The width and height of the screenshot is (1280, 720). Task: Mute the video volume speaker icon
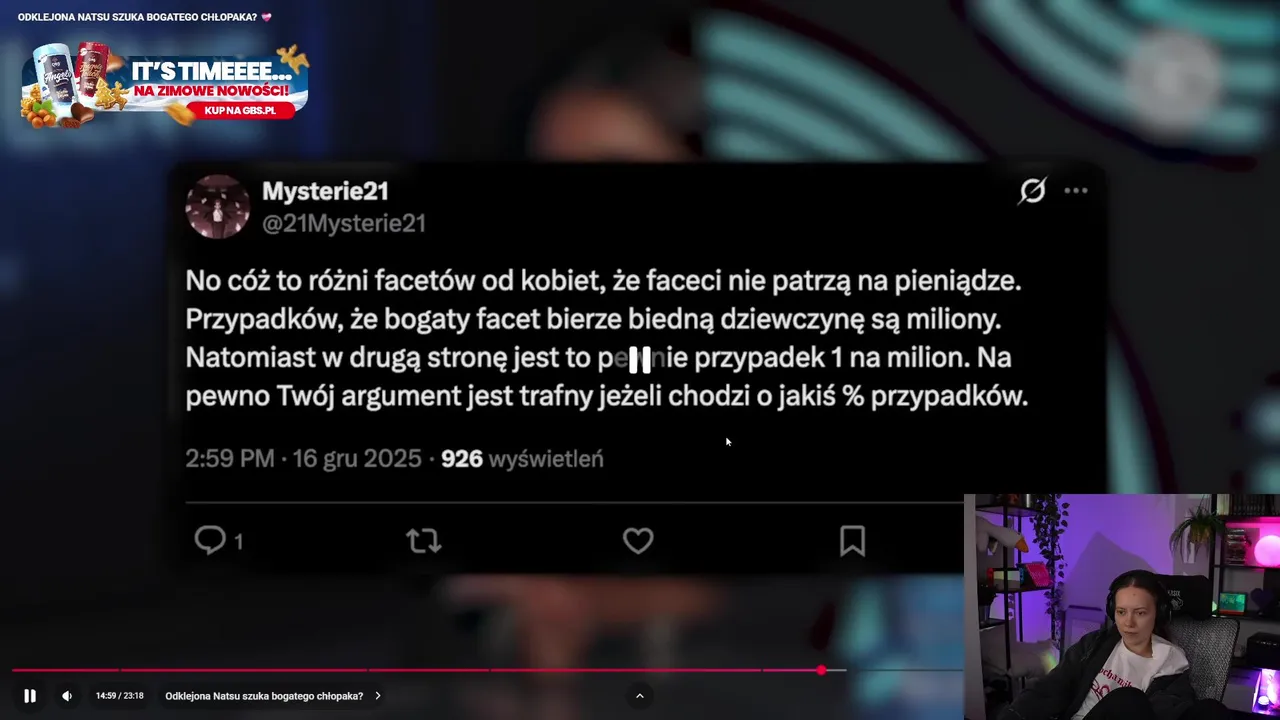pyautogui.click(x=67, y=696)
